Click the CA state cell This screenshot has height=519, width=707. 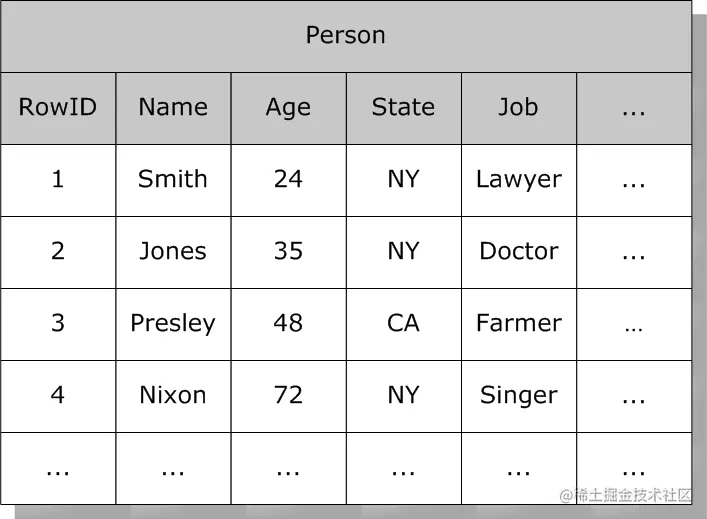403,323
